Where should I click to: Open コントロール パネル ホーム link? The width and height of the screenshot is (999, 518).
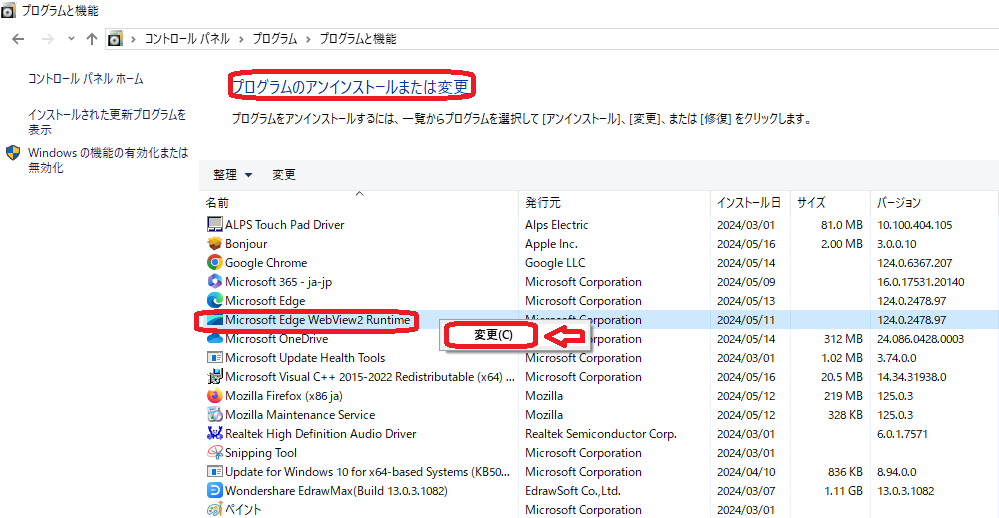85,79
